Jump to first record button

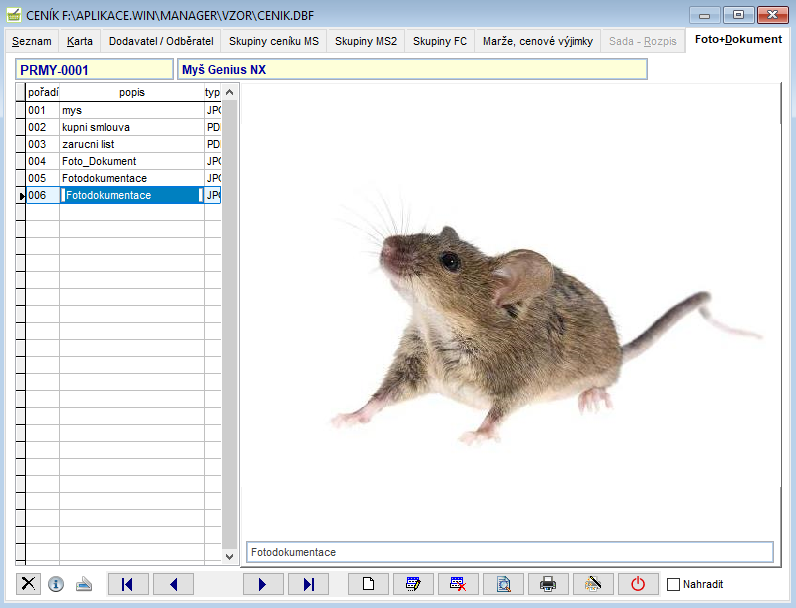(x=128, y=584)
